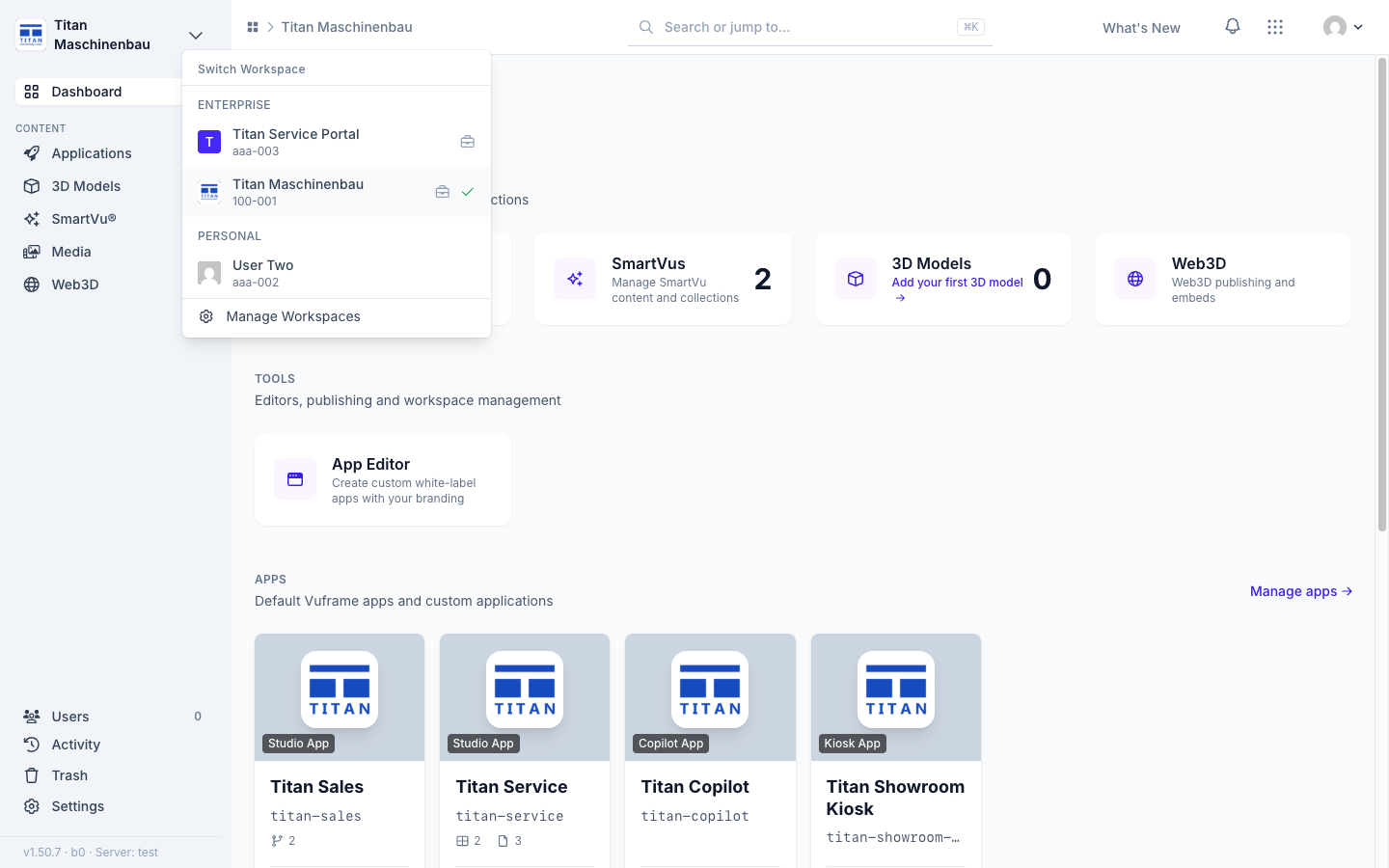Image resolution: width=1389 pixels, height=868 pixels.
Task: Open What's New
Action: pyautogui.click(x=1141, y=28)
